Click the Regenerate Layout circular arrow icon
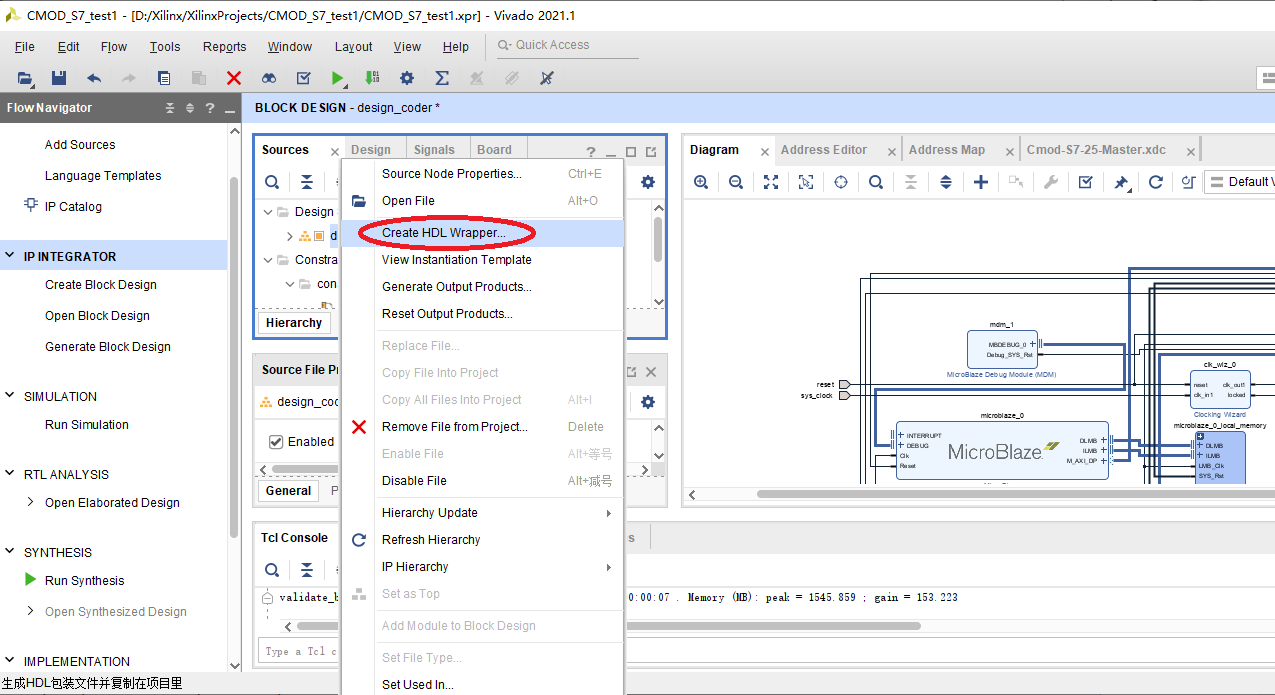The width and height of the screenshot is (1275, 695). [1156, 182]
